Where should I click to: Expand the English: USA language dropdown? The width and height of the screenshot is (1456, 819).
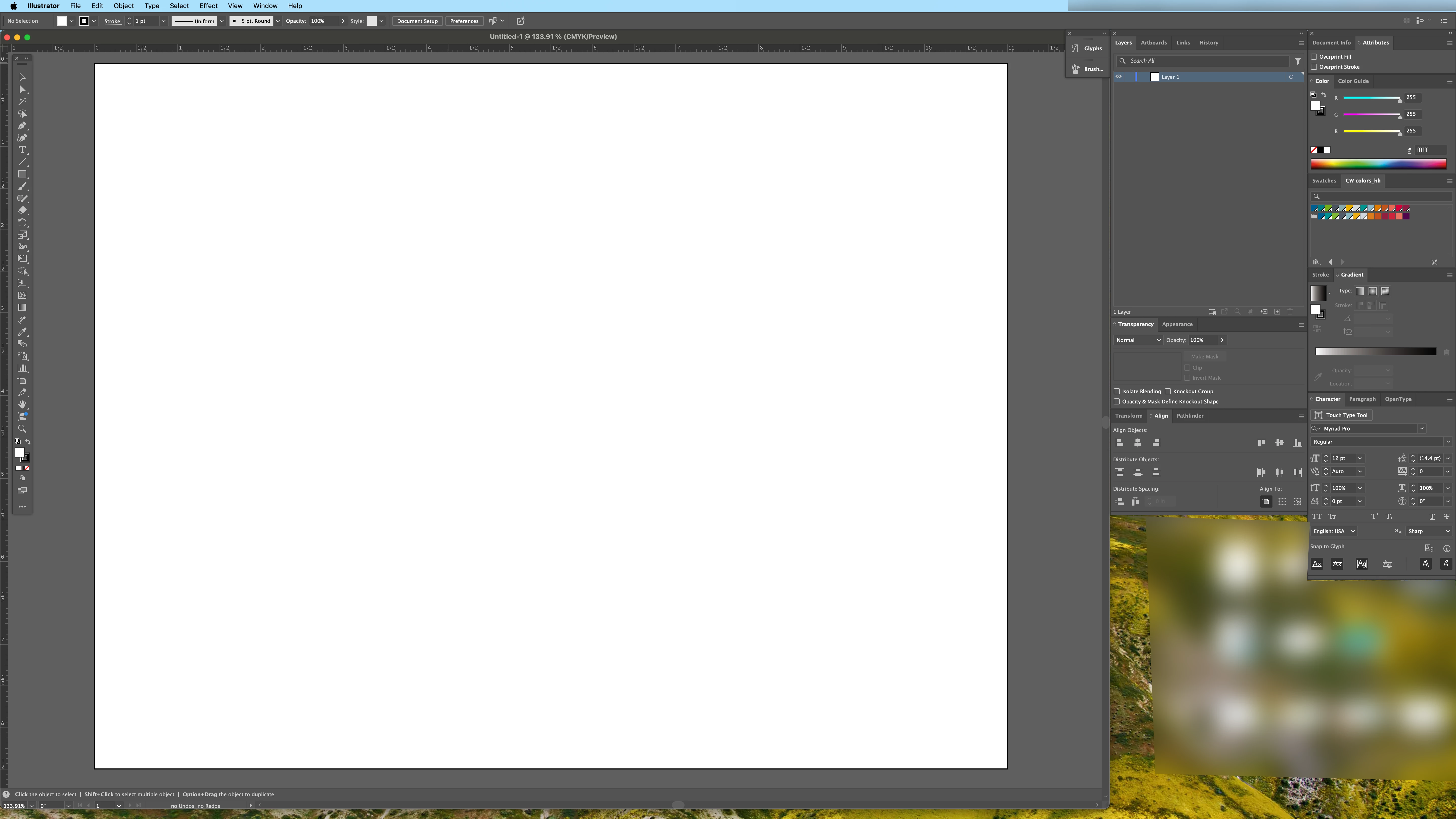[x=1333, y=531]
